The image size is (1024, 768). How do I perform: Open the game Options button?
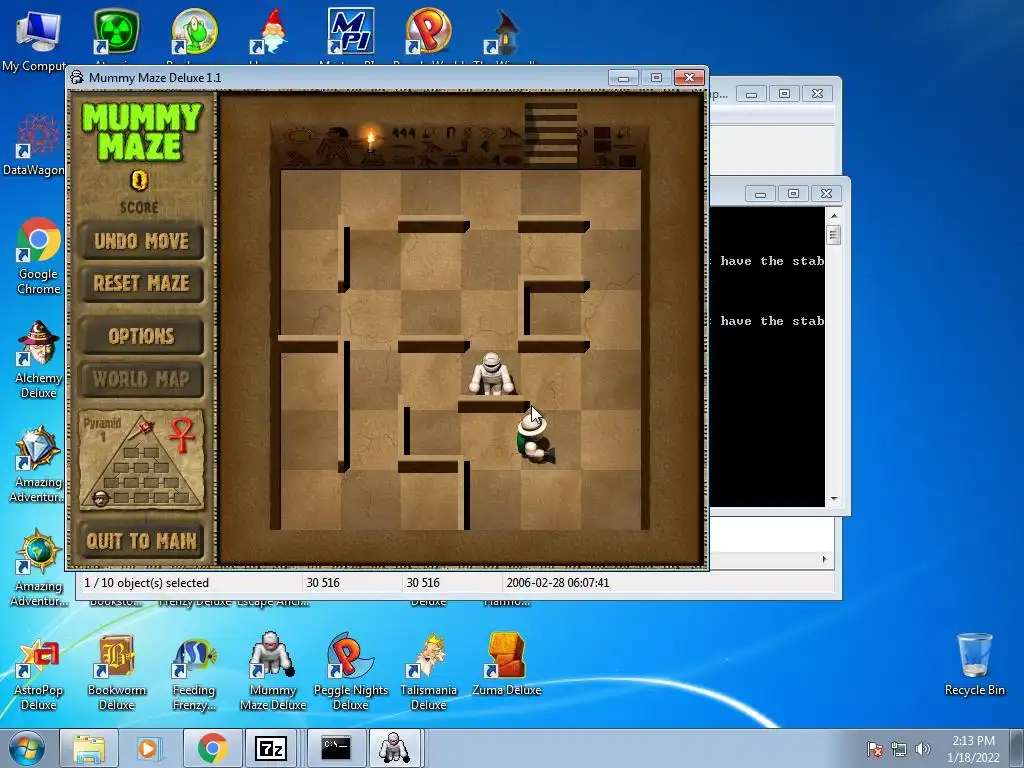tap(142, 336)
